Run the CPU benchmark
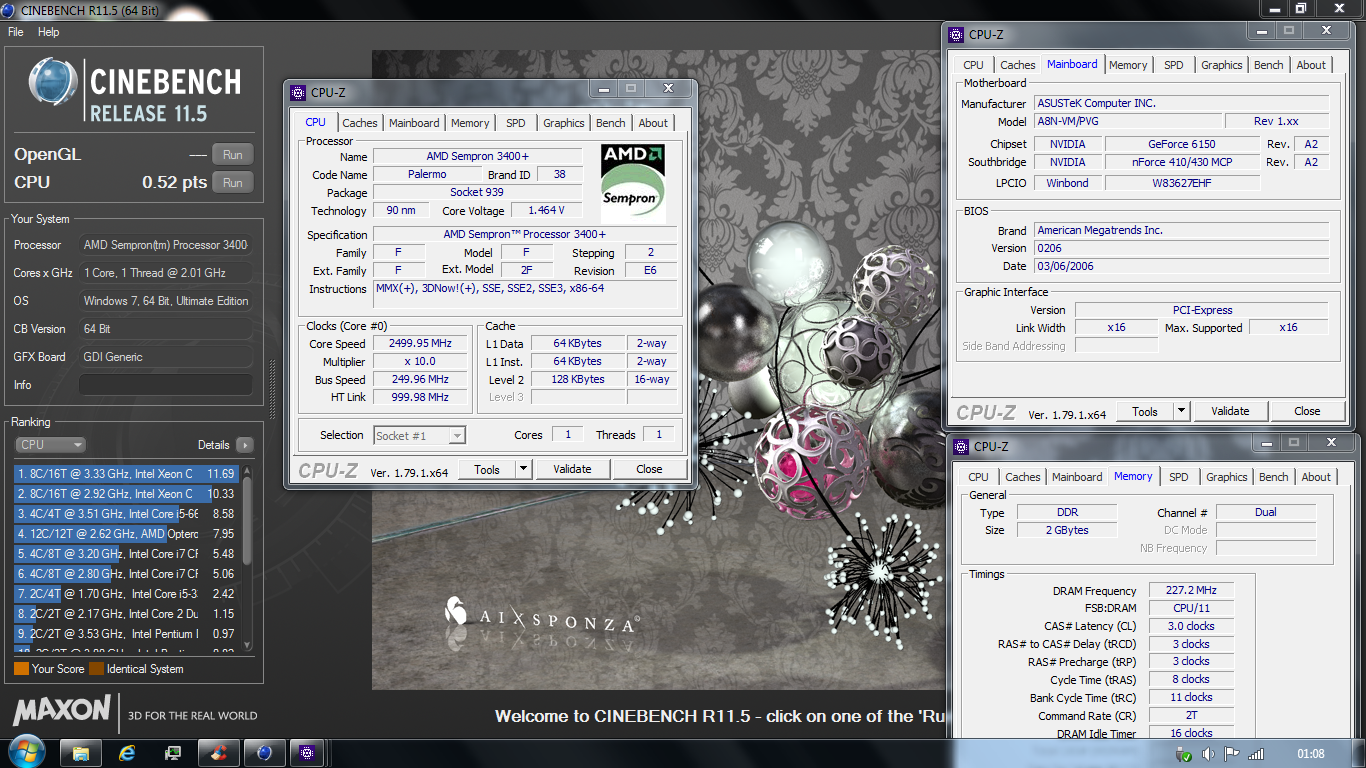 tap(233, 183)
